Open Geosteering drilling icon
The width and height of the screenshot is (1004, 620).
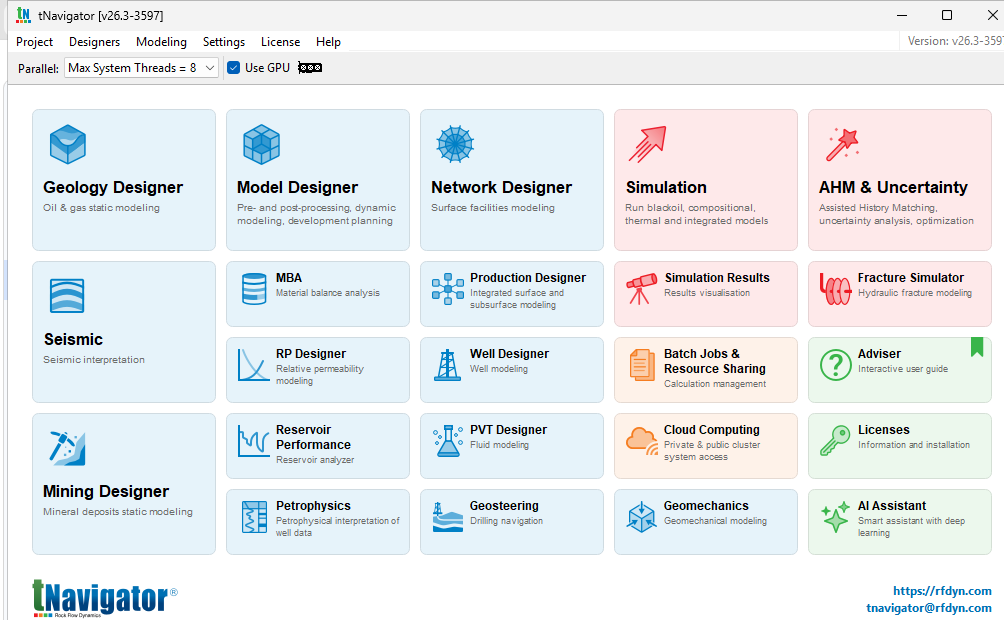pos(448,518)
